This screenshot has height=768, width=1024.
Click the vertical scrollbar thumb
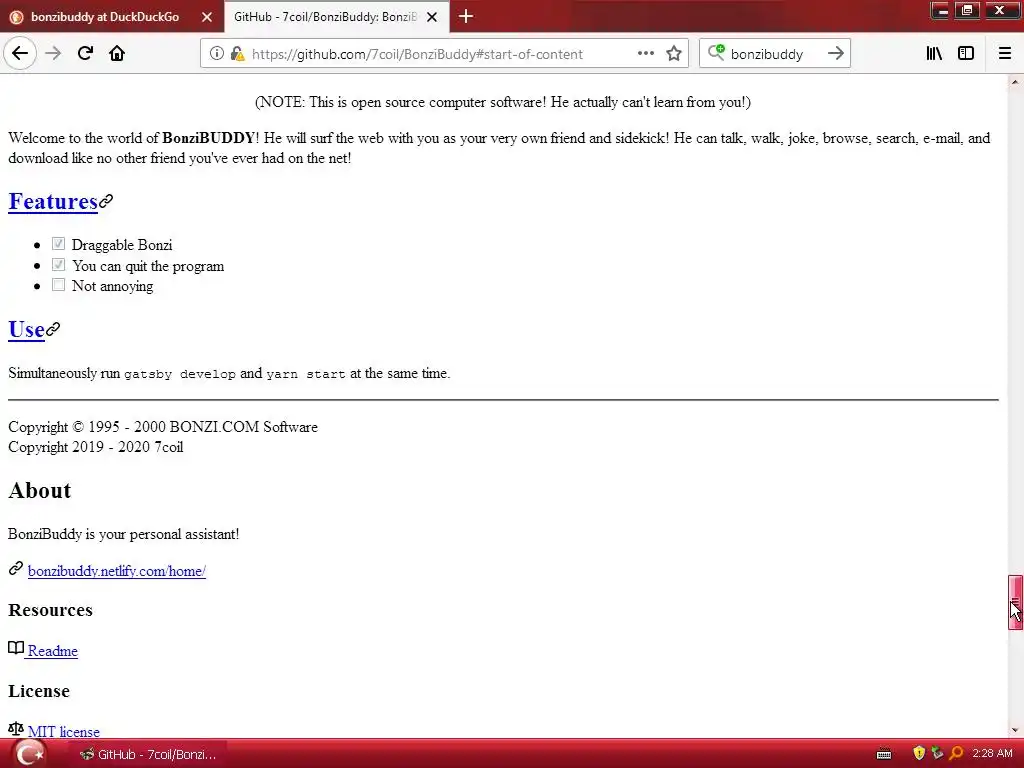coord(1015,602)
